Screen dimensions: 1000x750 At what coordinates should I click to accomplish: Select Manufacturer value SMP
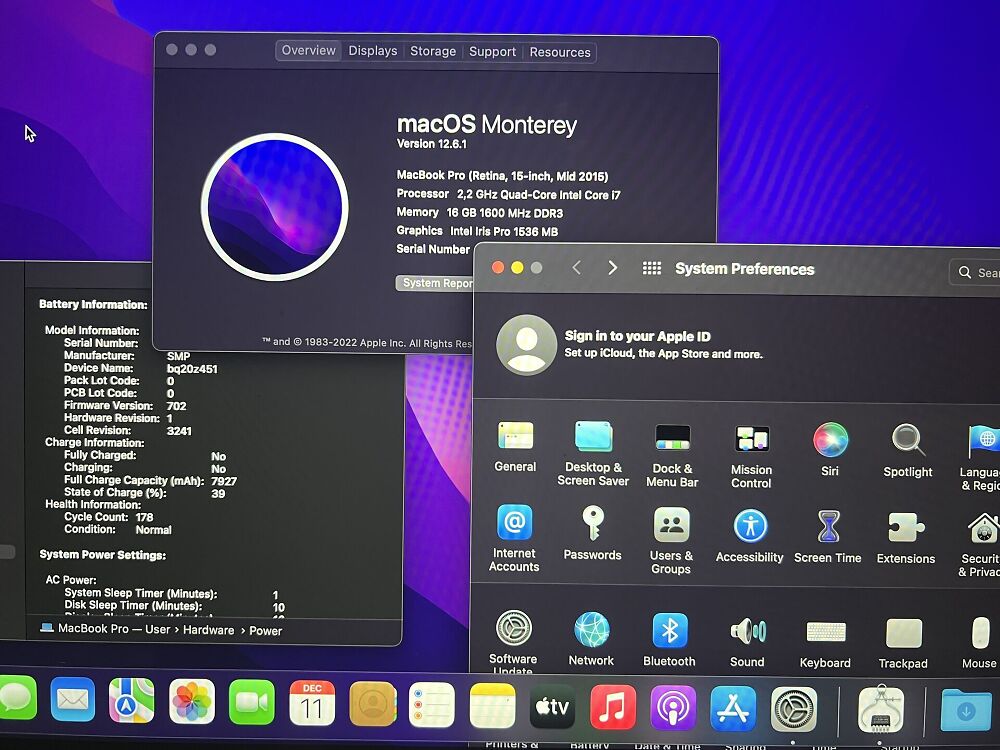pyautogui.click(x=179, y=357)
